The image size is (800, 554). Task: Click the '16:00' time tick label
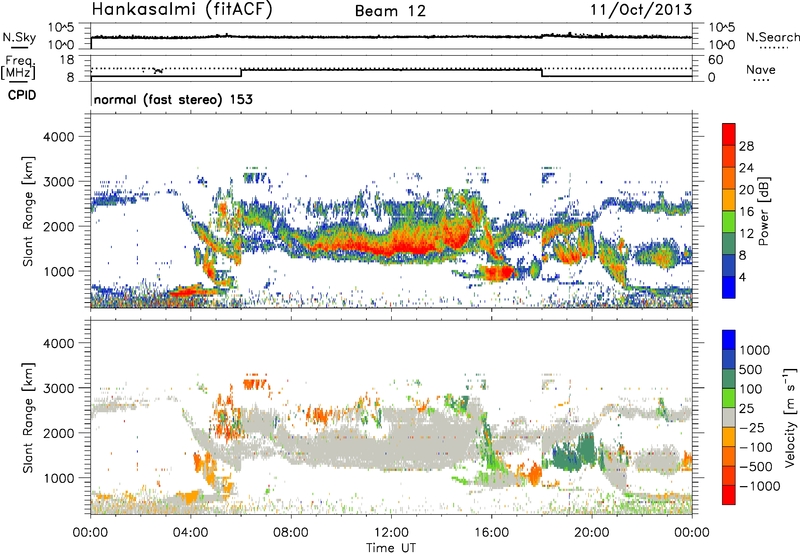coord(491,533)
